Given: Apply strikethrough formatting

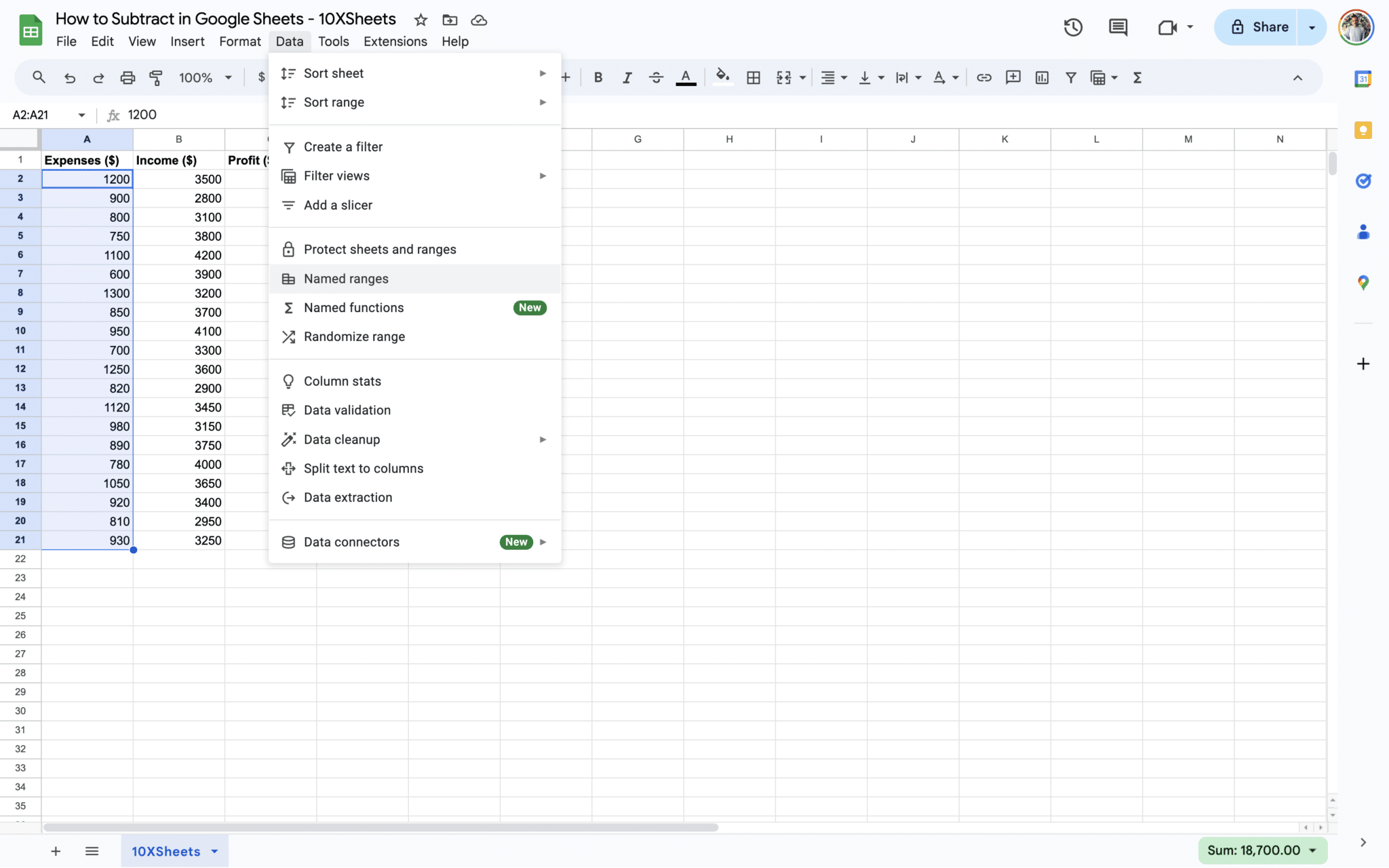Looking at the screenshot, I should click(x=656, y=77).
